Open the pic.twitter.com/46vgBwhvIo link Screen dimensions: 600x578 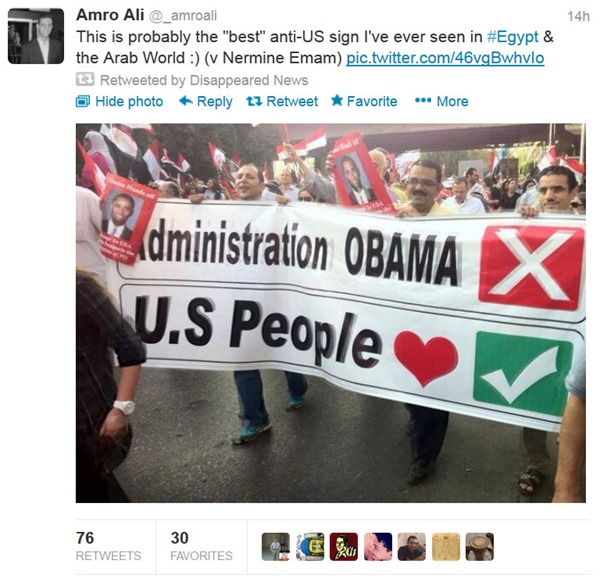(445, 58)
